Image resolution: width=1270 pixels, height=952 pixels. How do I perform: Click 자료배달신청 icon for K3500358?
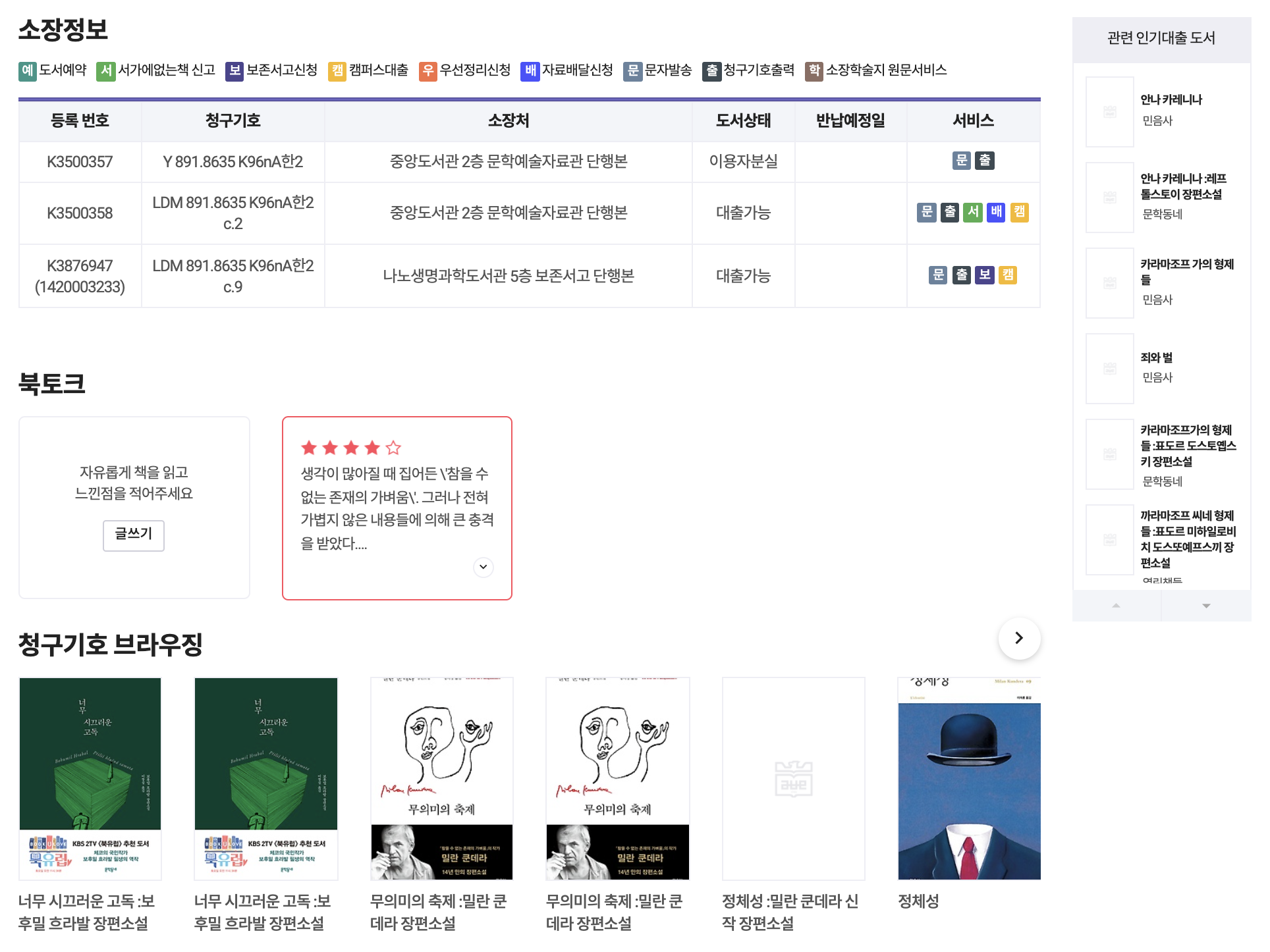[x=996, y=212]
